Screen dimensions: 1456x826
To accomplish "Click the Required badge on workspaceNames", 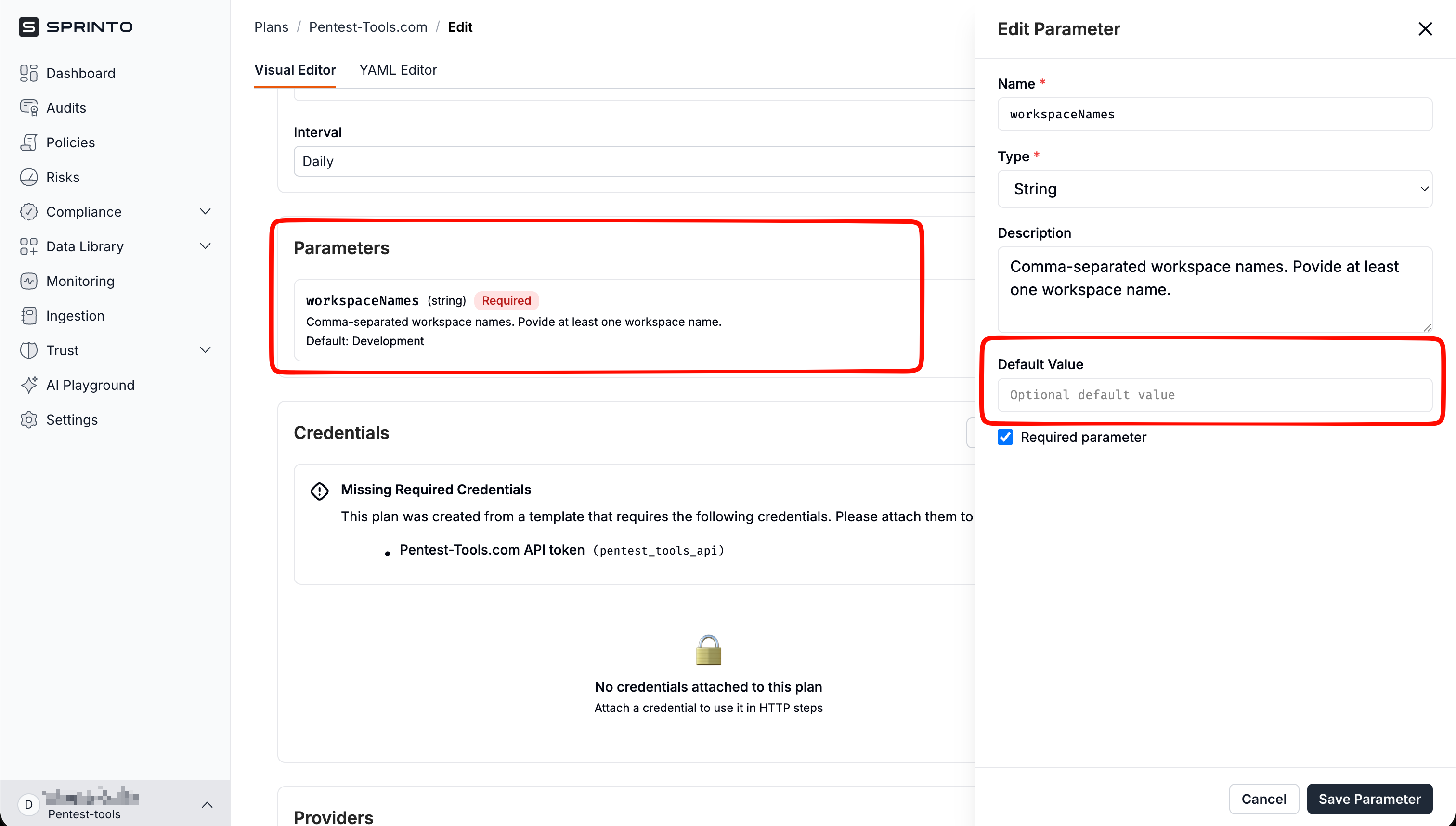I will (506, 301).
